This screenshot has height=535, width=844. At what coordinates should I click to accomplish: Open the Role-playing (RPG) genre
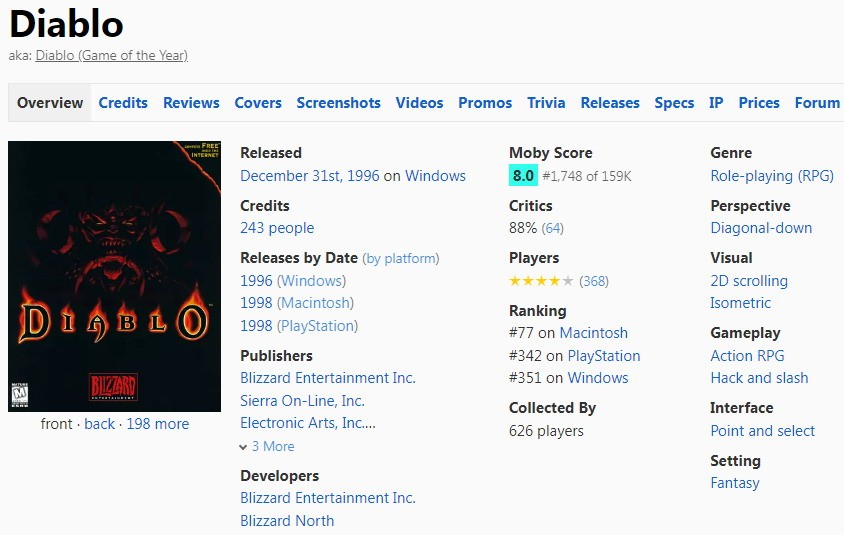(x=772, y=176)
